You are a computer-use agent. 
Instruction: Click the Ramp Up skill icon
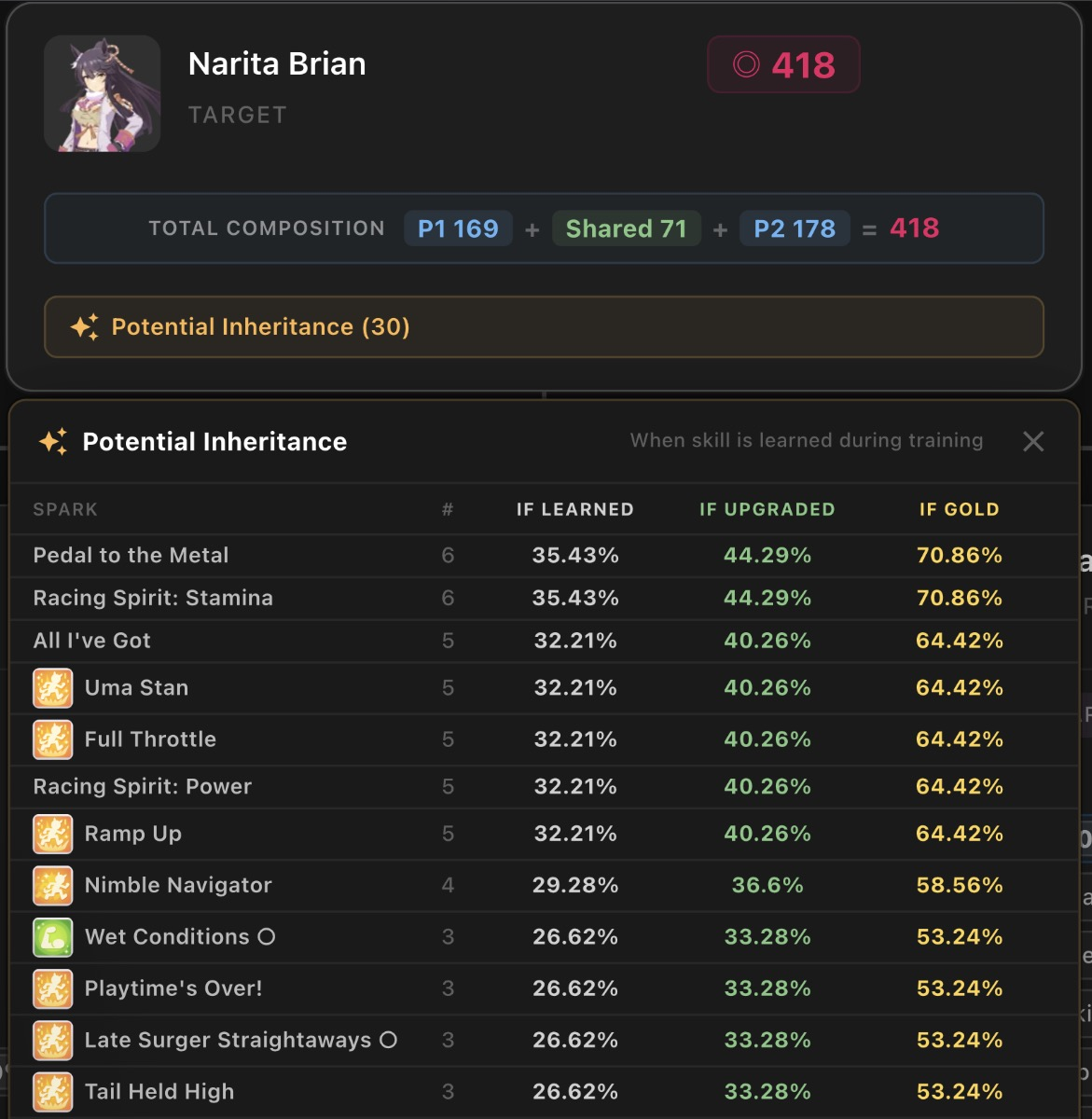point(53,834)
